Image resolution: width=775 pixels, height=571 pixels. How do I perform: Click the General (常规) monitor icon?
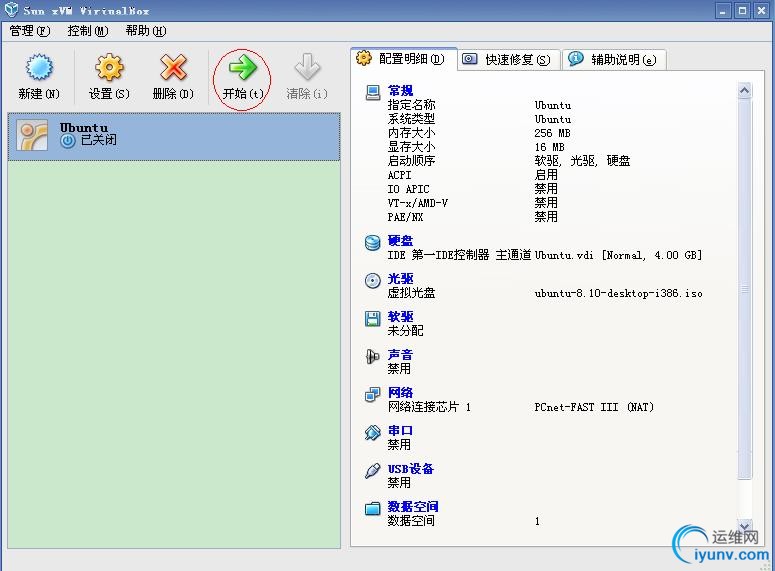coord(373,92)
